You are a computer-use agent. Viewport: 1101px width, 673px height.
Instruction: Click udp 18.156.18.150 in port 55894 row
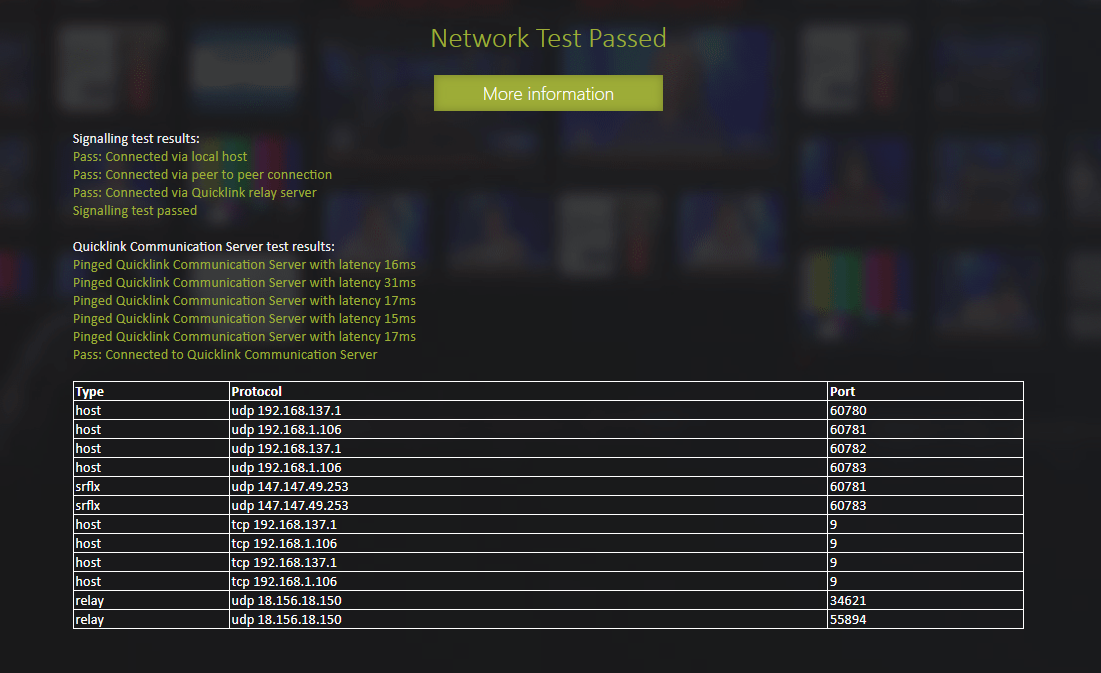coord(528,620)
